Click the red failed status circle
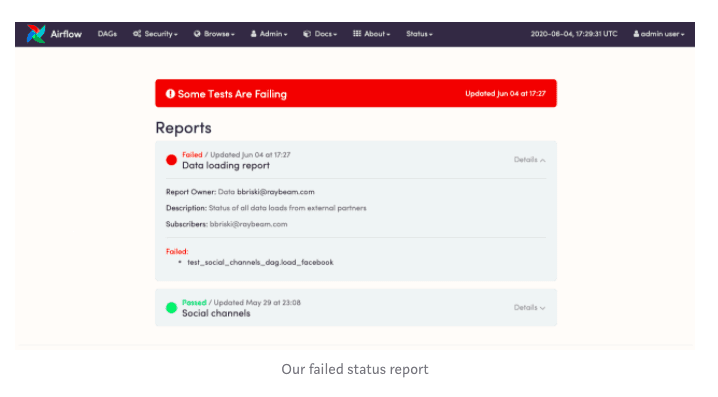 171,160
